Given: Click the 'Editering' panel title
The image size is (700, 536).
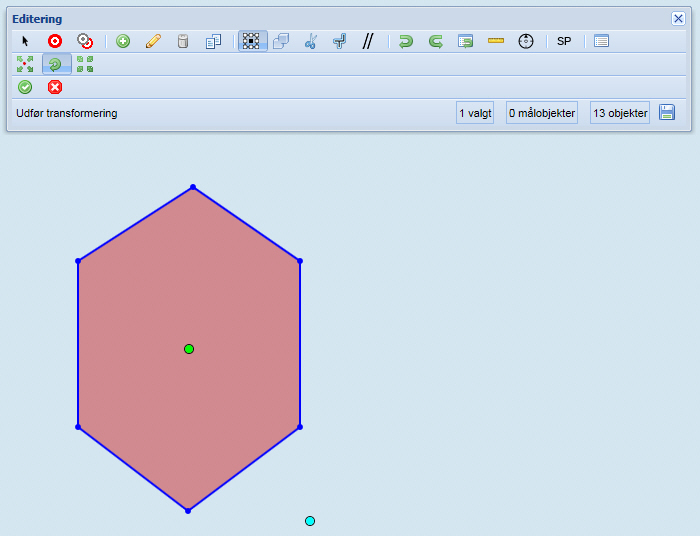Looking at the screenshot, I should pyautogui.click(x=37, y=19).
